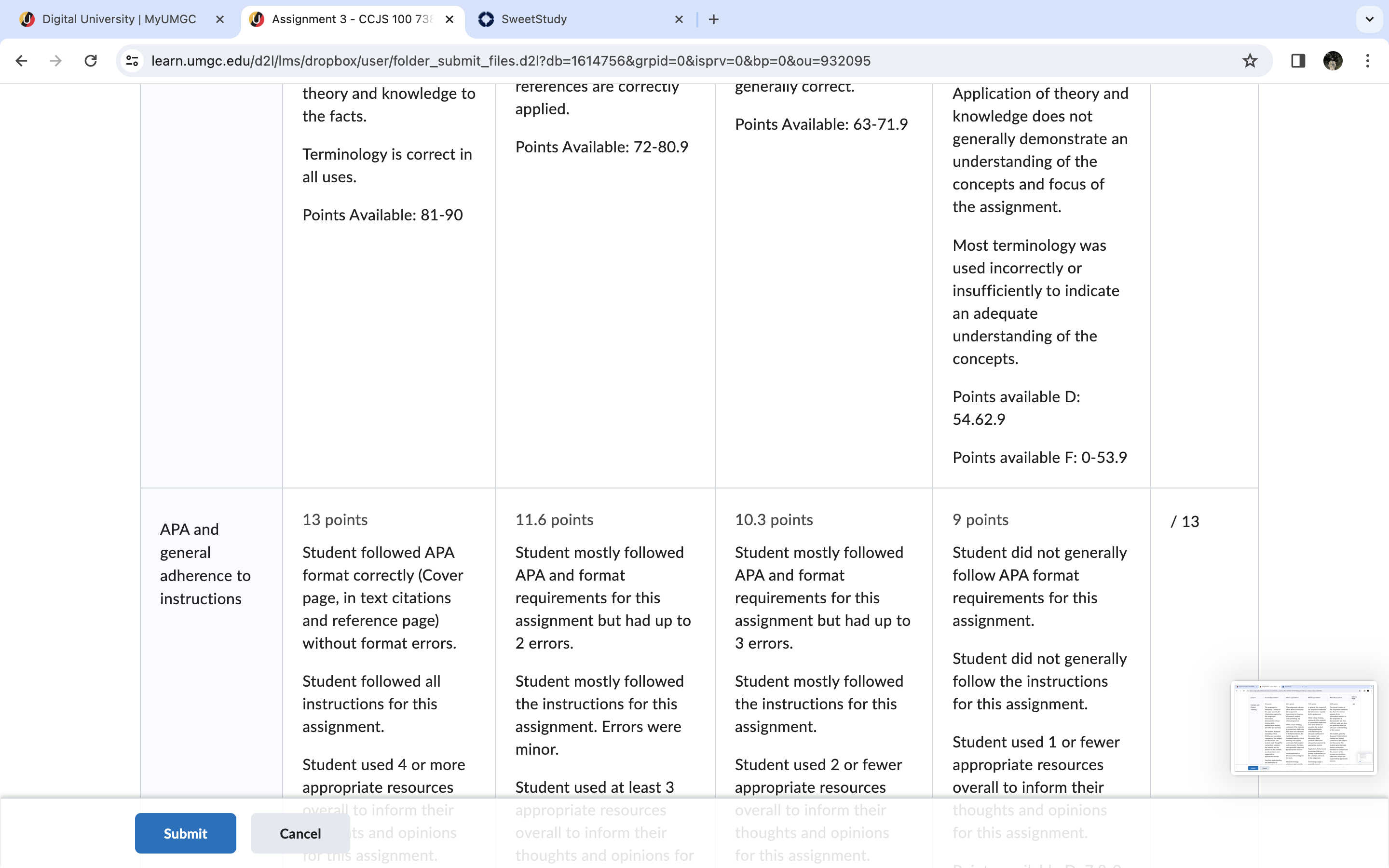
Task: Switch to the SweetStudy tab
Action: click(x=580, y=19)
